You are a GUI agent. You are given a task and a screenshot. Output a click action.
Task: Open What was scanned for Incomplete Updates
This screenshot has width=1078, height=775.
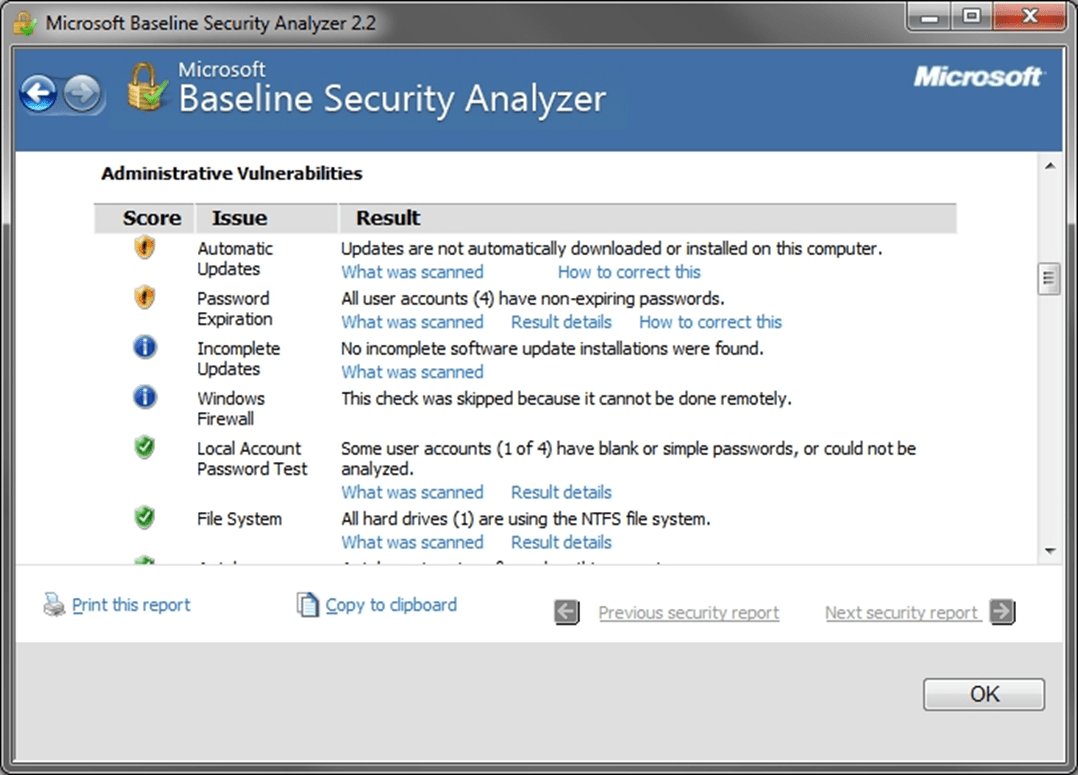tap(412, 372)
